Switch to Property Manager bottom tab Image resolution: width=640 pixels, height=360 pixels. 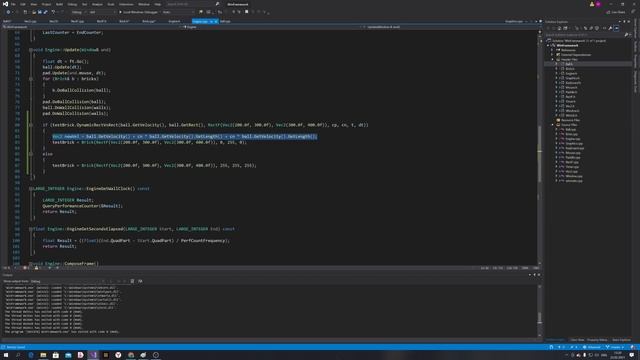[x=598, y=340]
